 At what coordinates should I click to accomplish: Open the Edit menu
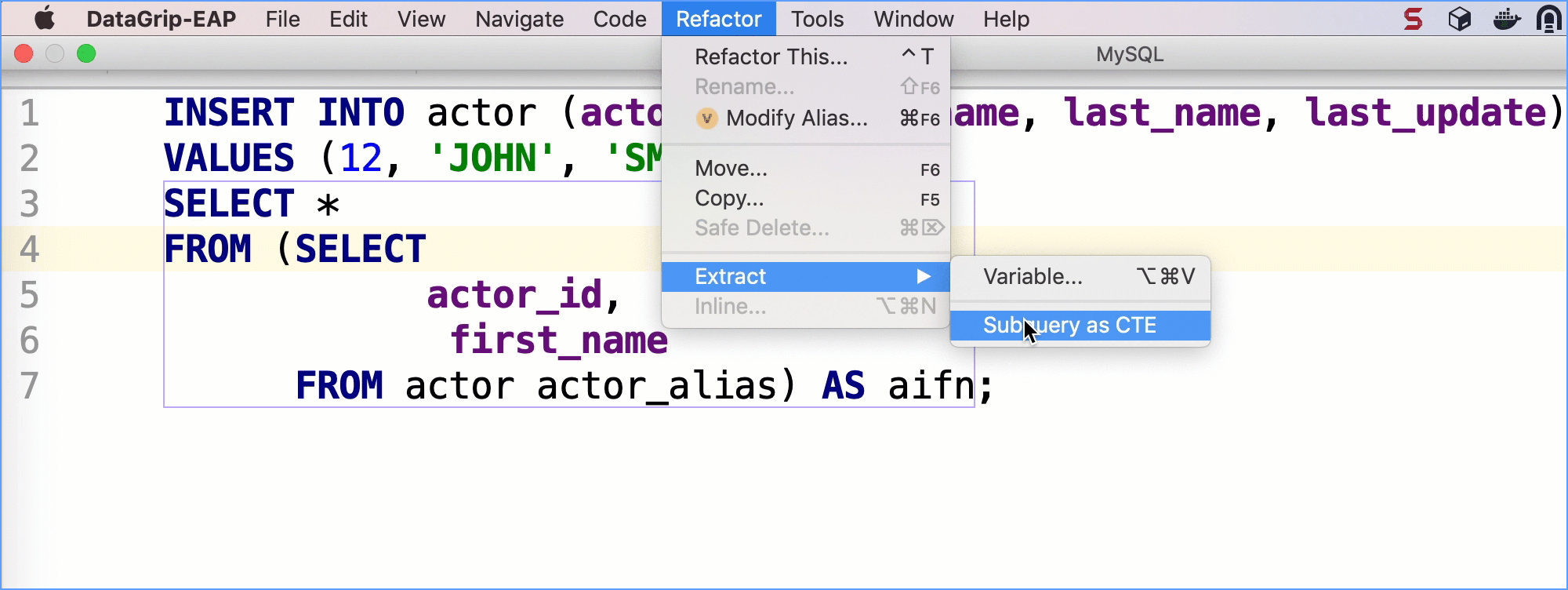pos(348,19)
